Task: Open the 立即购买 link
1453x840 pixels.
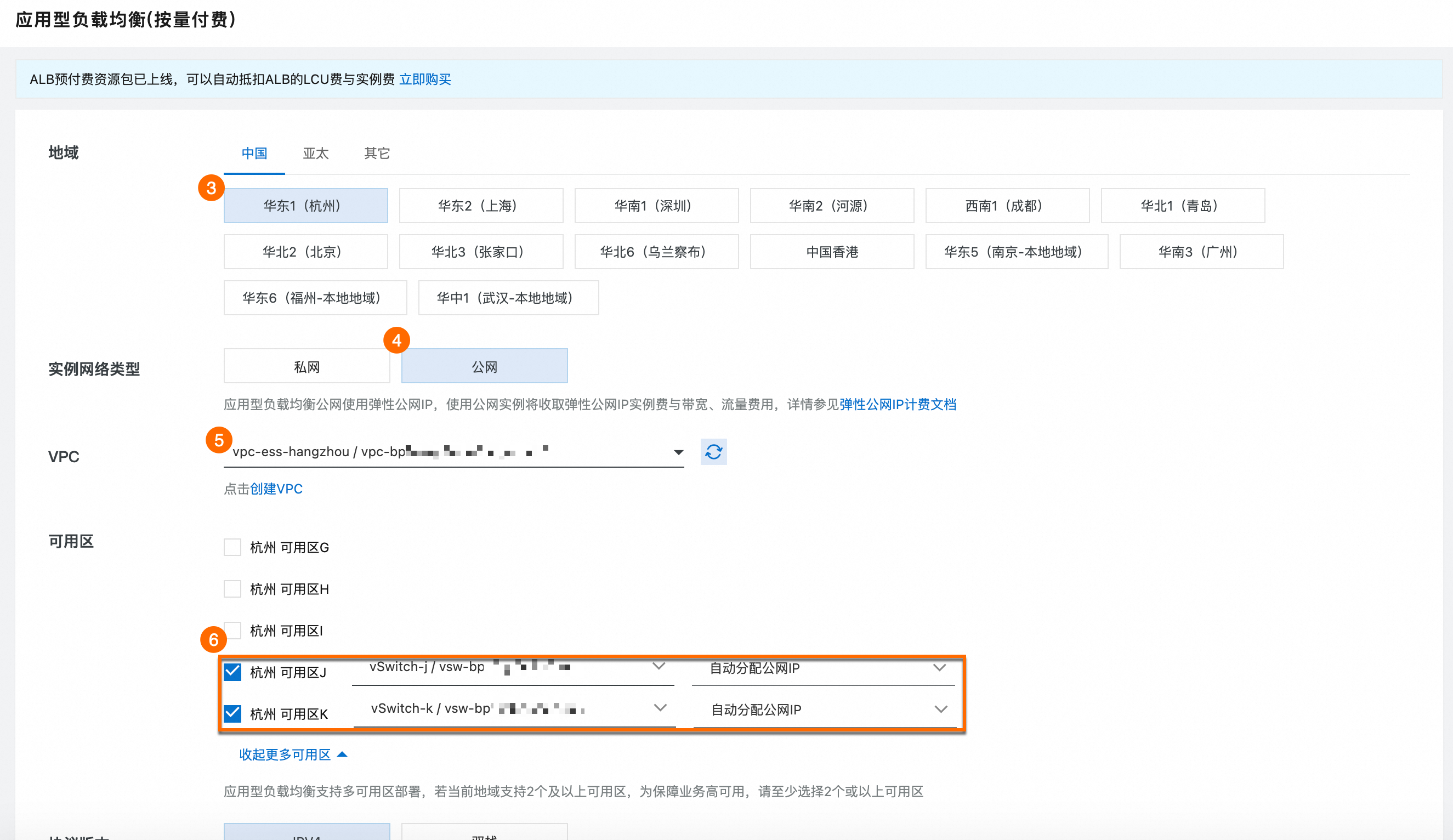Action: click(x=425, y=79)
